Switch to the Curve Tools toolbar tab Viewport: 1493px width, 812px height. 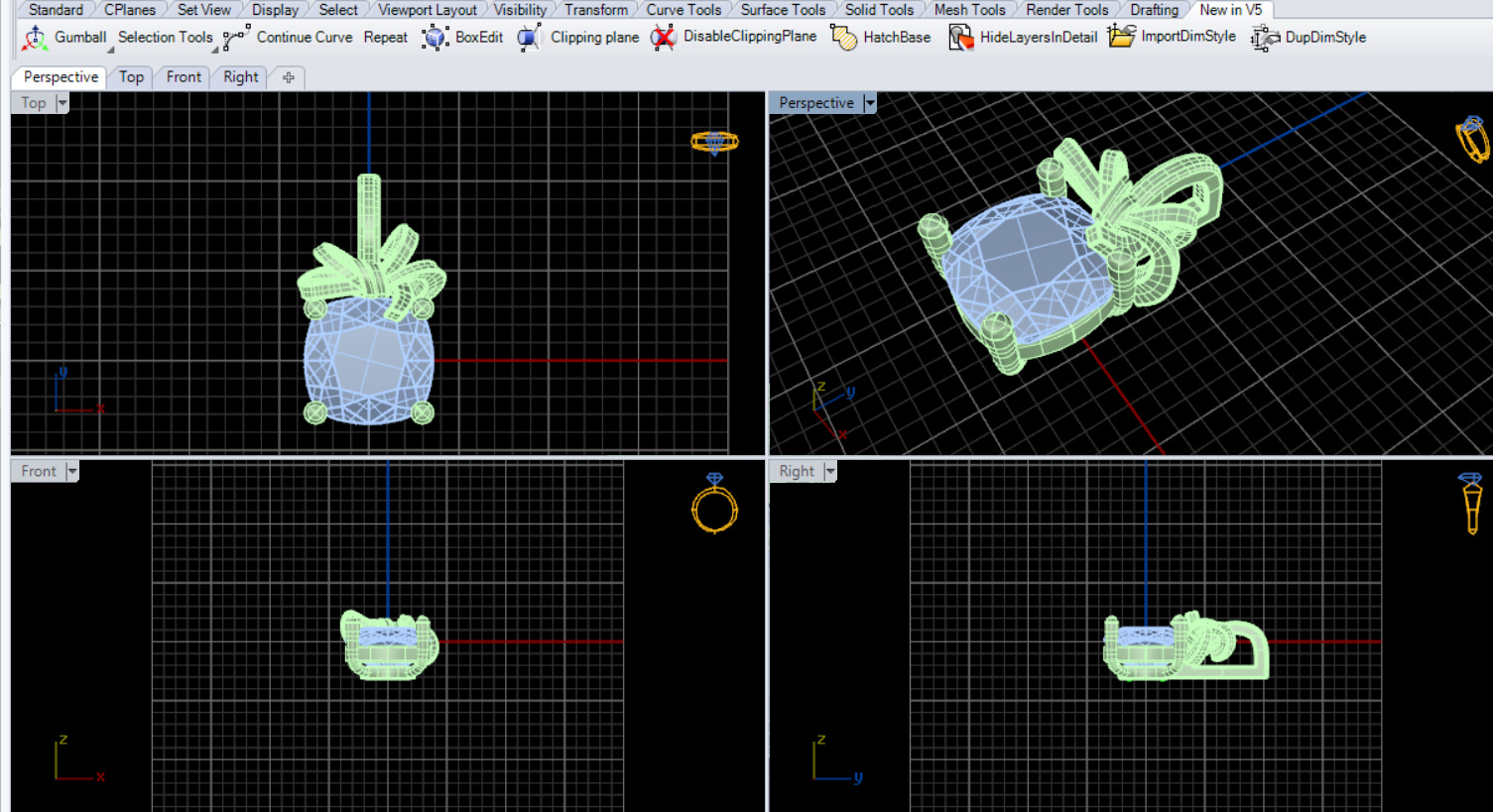click(684, 10)
